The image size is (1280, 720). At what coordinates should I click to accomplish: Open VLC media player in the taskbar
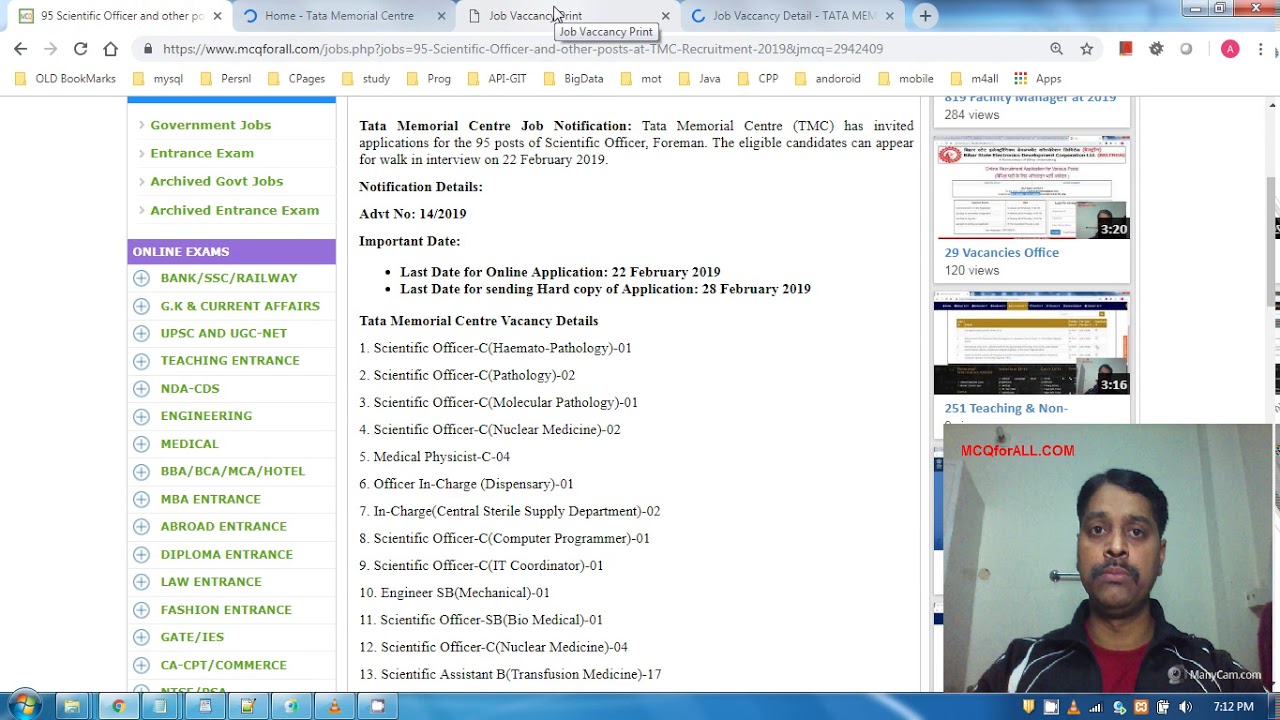click(x=334, y=706)
